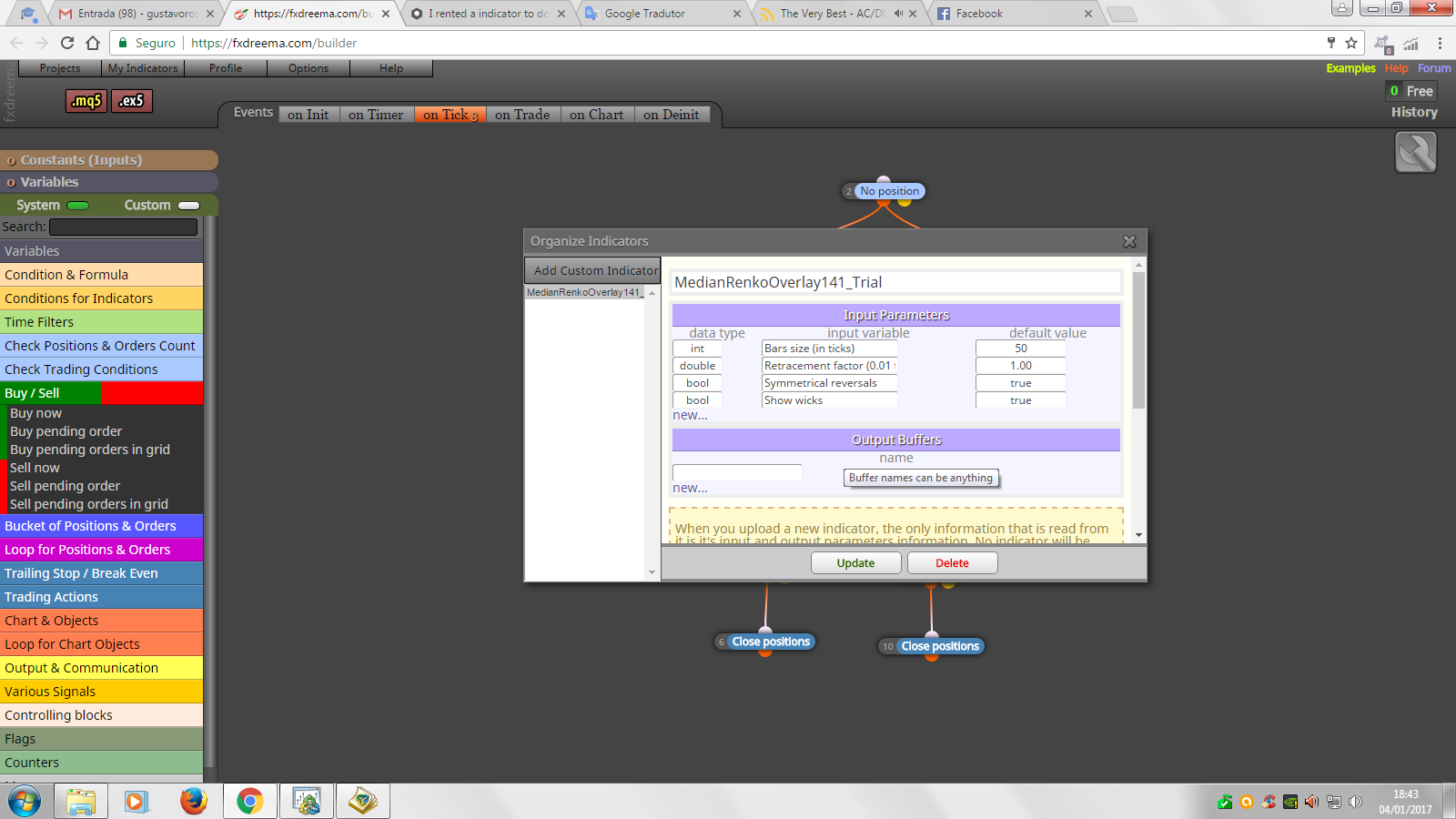Export the .ex5 compiled file
Screen dimensions: 1456x819
tap(132, 101)
